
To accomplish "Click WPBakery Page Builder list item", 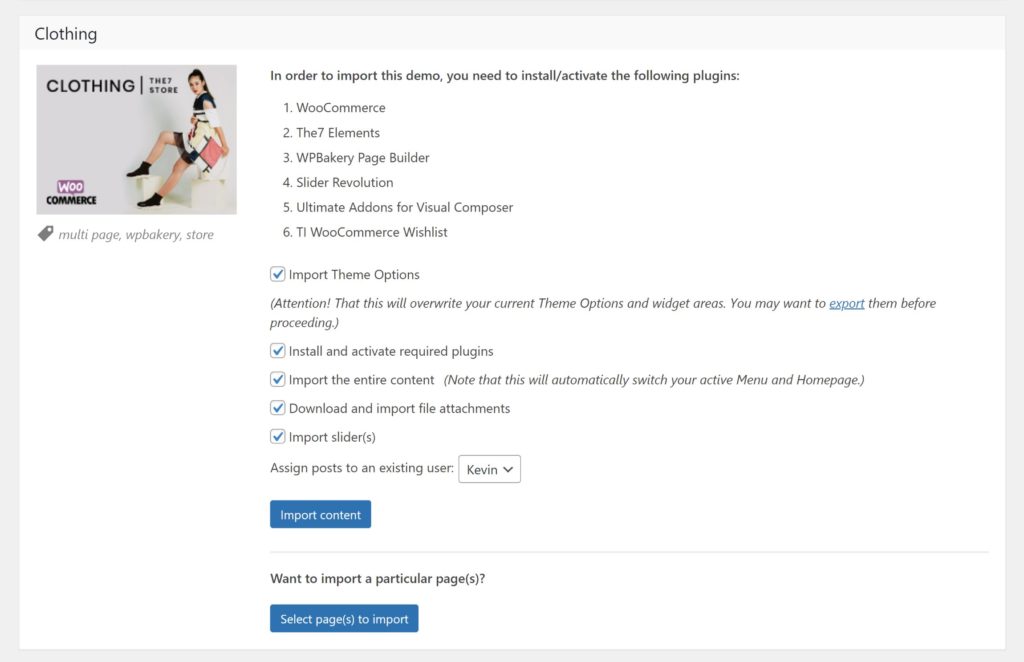I will coord(362,157).
